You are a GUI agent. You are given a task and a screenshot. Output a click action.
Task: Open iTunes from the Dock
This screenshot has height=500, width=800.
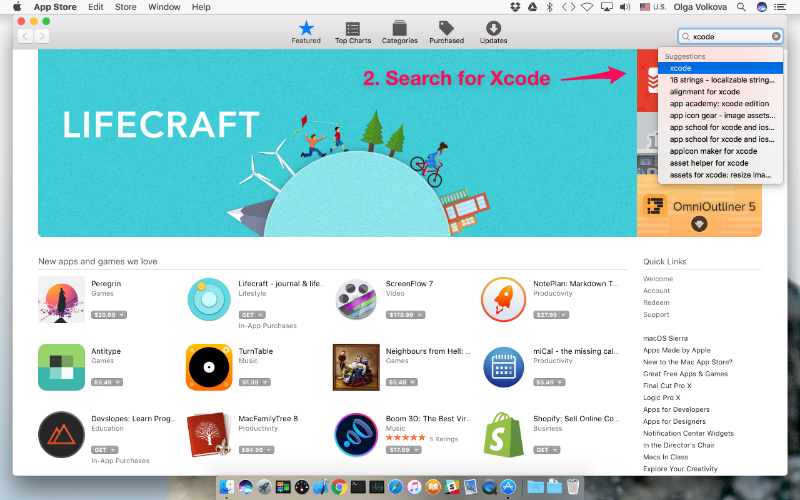pyautogui.click(x=414, y=487)
